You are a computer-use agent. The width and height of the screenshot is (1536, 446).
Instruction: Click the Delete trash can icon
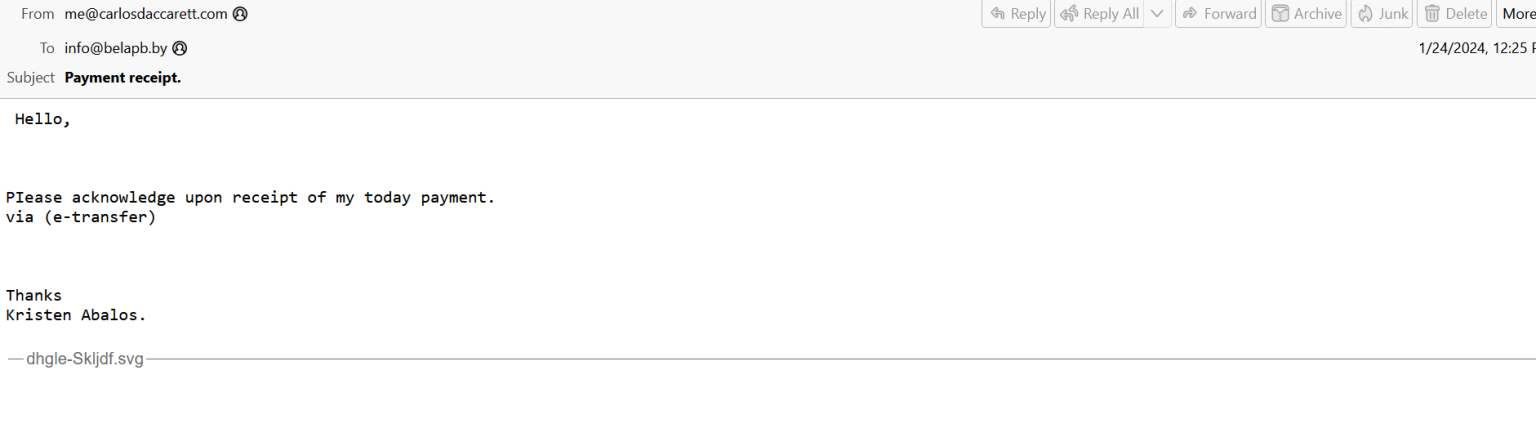pos(1432,14)
